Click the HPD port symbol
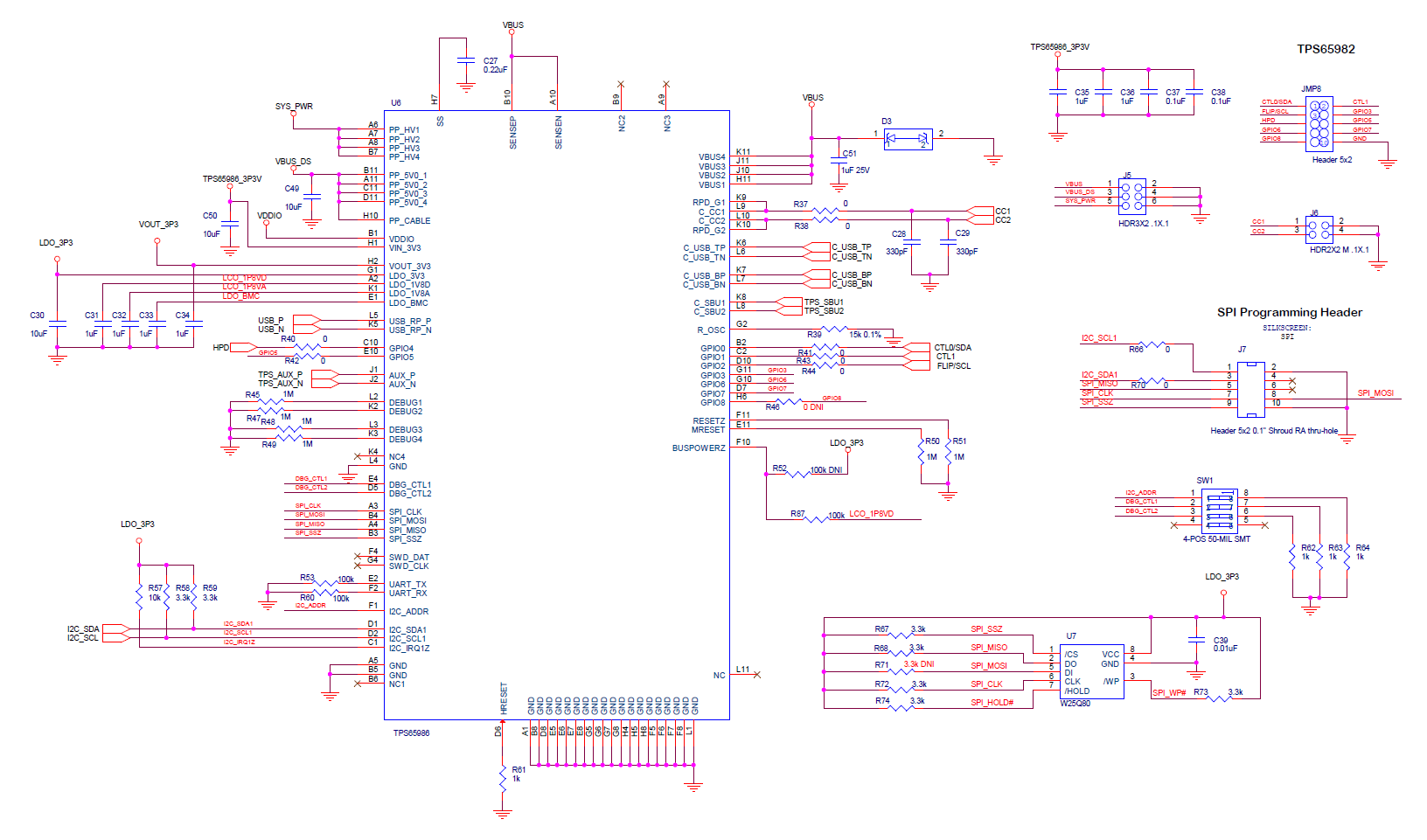Viewport: 1427px width, 840px height. 234,348
